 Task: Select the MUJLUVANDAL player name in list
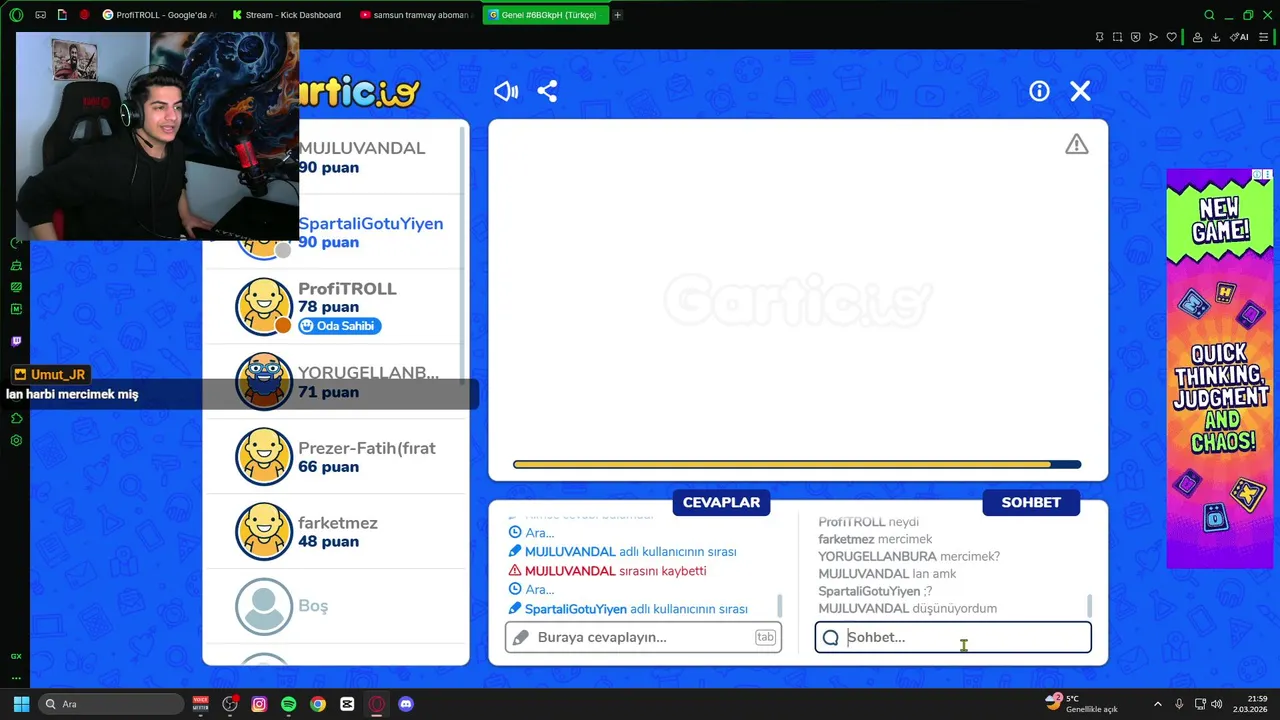(362, 148)
